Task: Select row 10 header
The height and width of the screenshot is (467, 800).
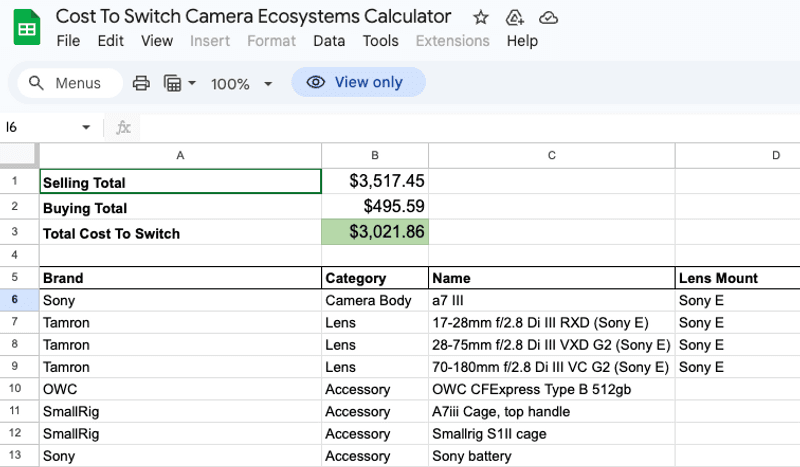Action: pyautogui.click(x=19, y=388)
